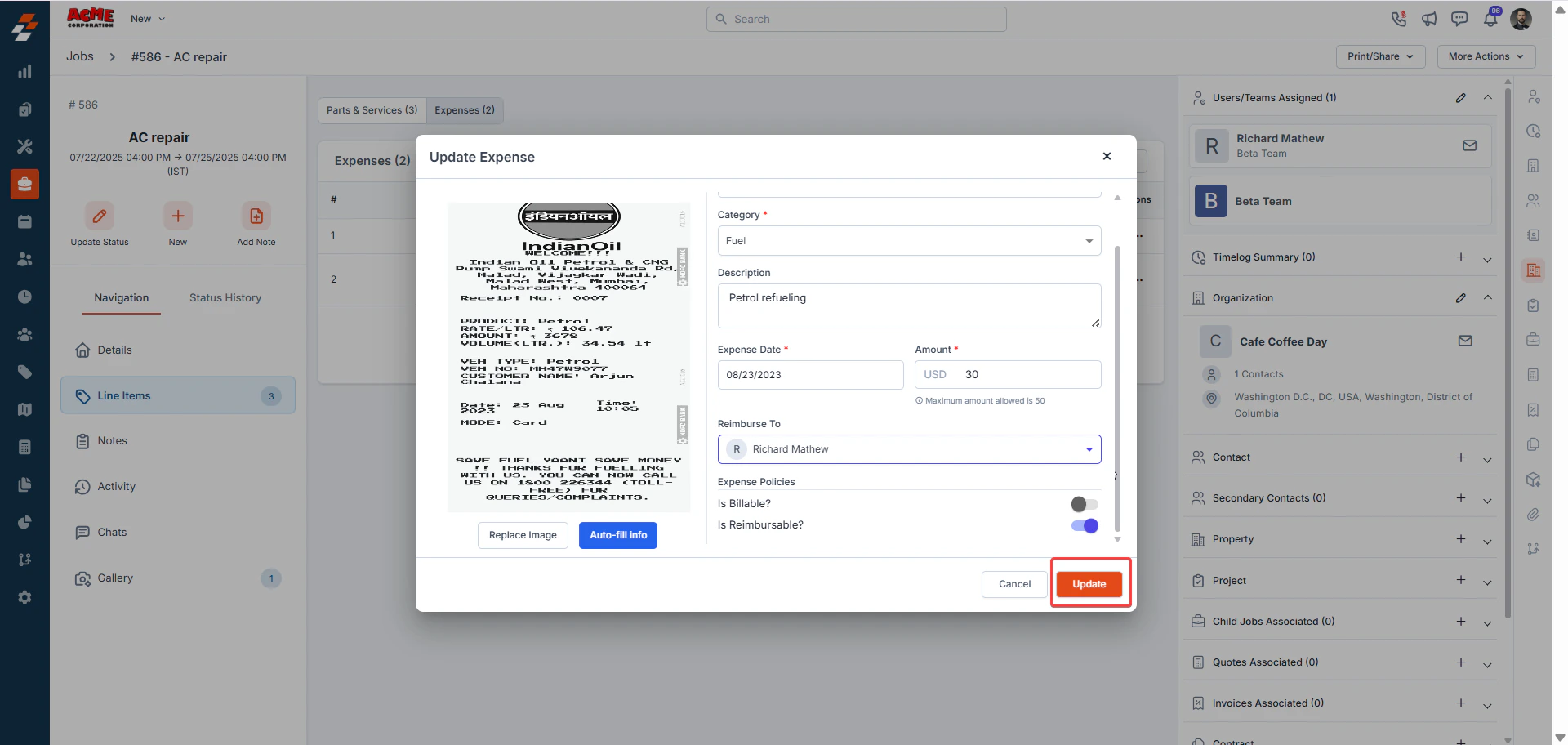The image size is (1568, 745).
Task: Click the Update button
Action: pyautogui.click(x=1089, y=584)
